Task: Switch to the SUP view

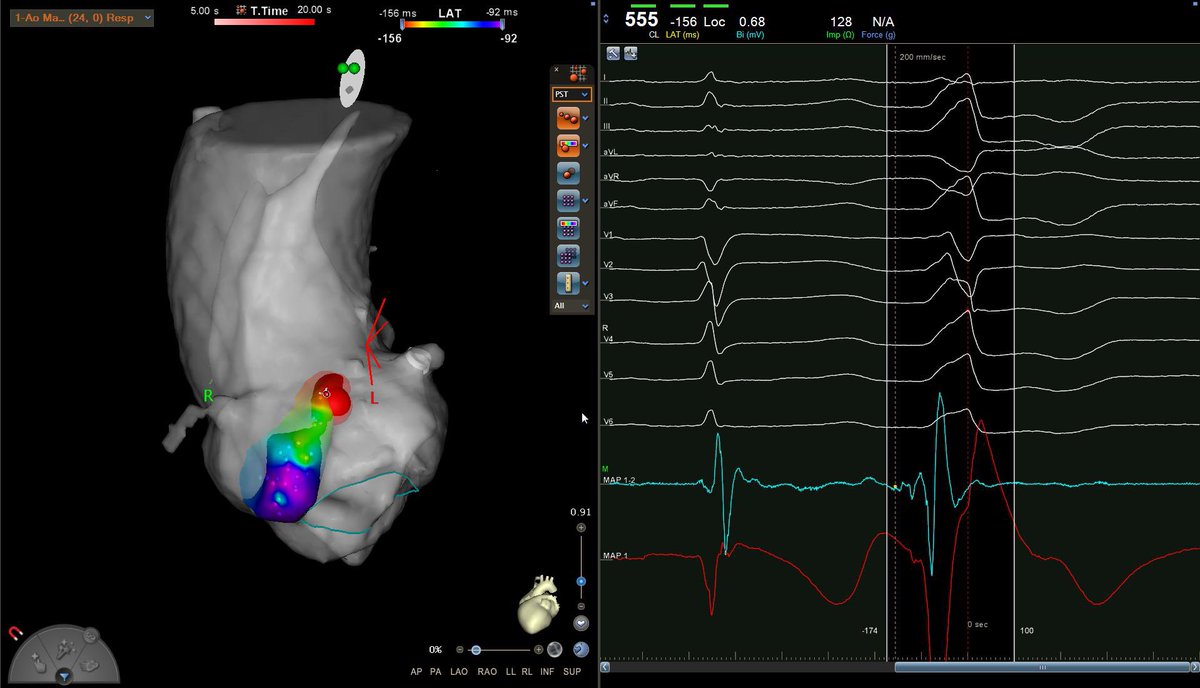Action: coord(571,671)
